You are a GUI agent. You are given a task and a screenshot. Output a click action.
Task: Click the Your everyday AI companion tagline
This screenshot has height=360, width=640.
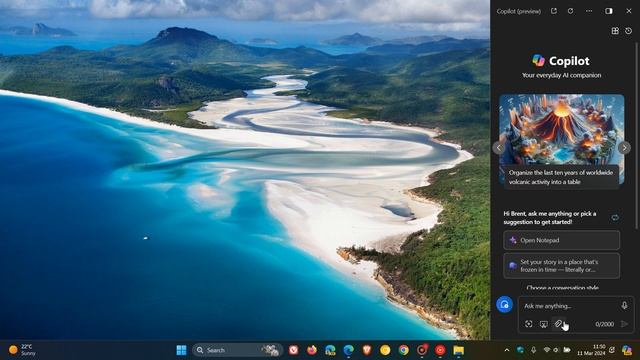click(x=561, y=75)
